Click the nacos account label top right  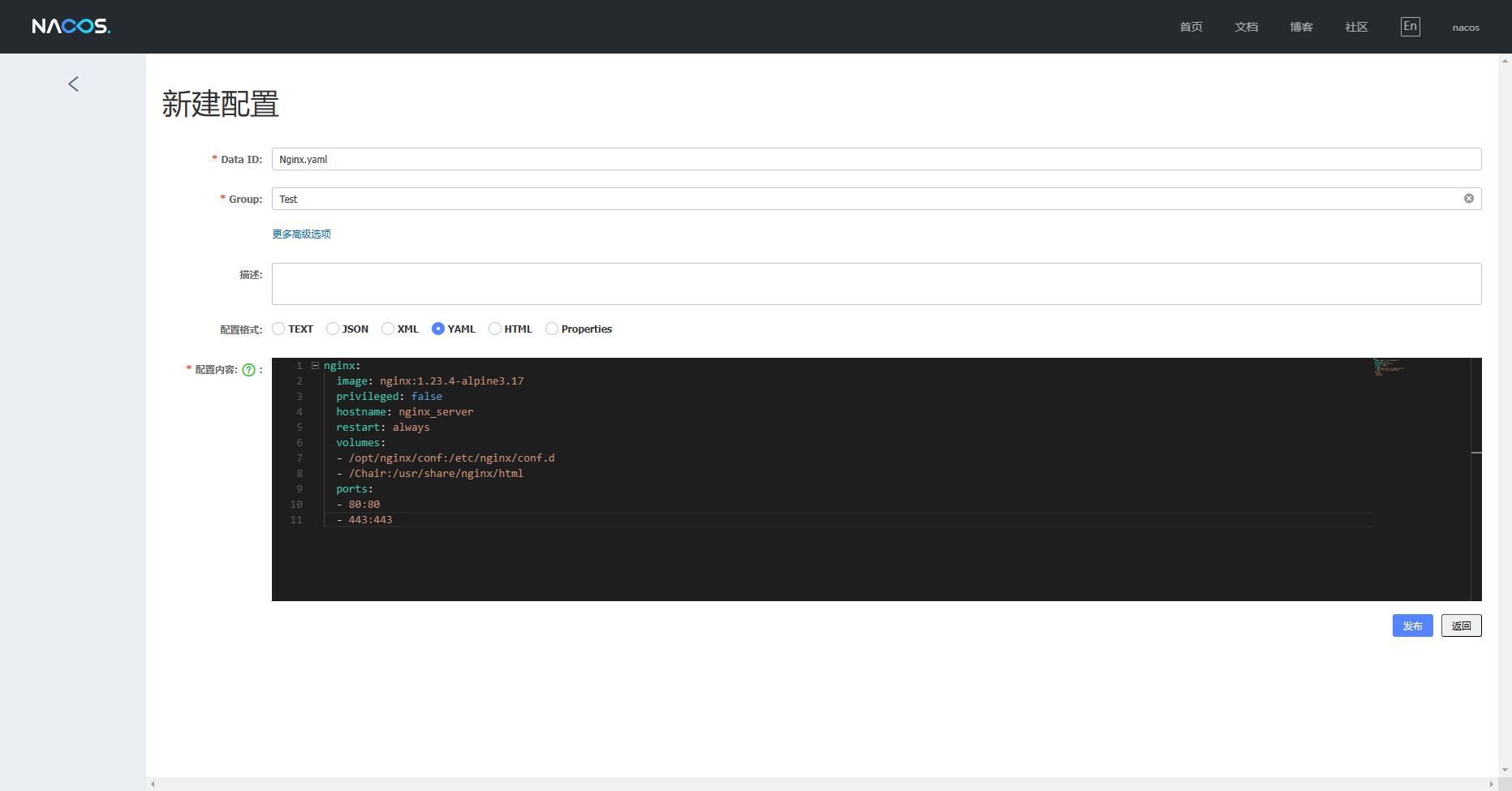pos(1466,27)
